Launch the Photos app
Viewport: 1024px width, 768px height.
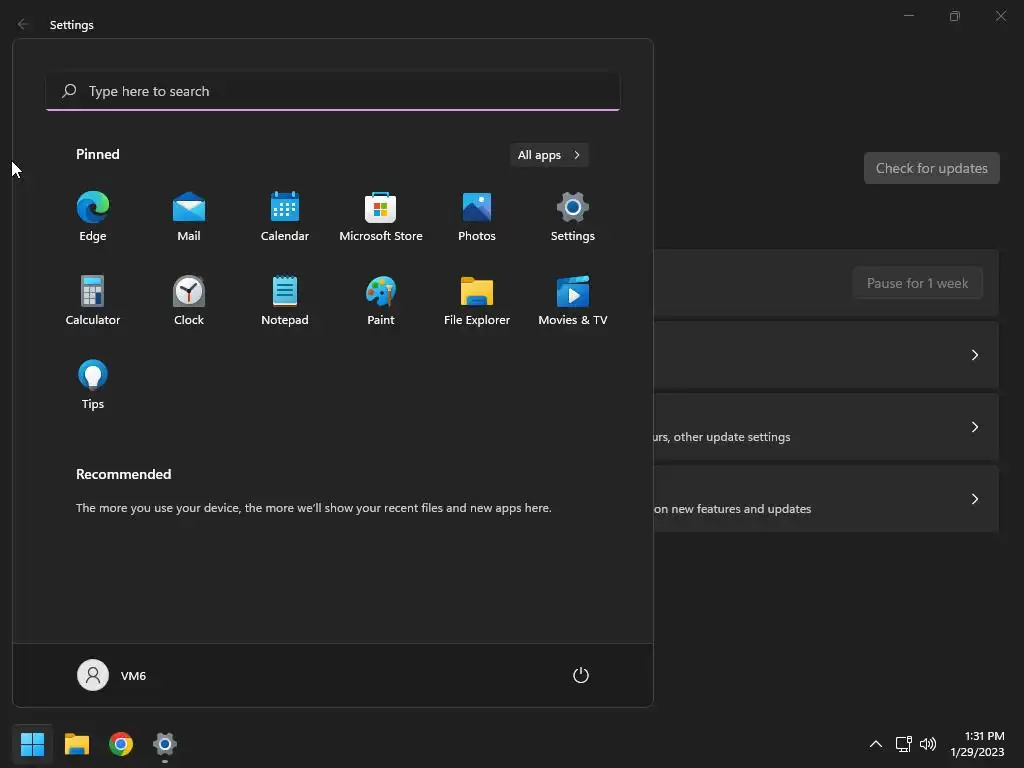[x=477, y=217]
